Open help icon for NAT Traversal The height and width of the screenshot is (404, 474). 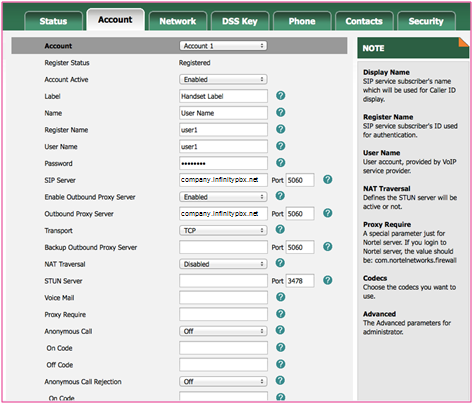[280, 263]
